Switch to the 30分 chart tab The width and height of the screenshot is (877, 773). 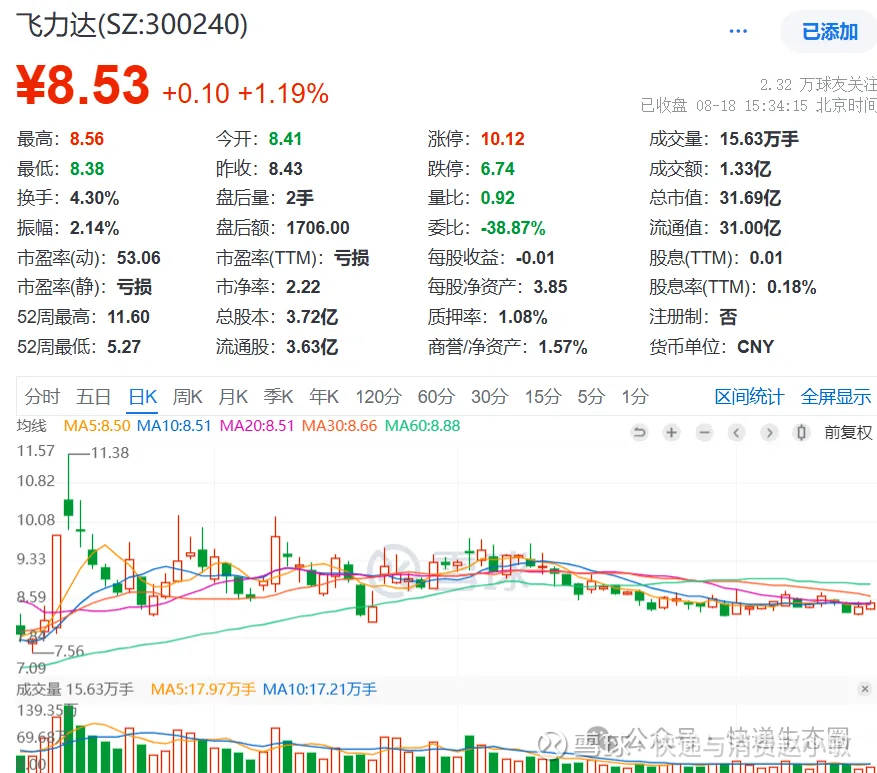[489, 397]
